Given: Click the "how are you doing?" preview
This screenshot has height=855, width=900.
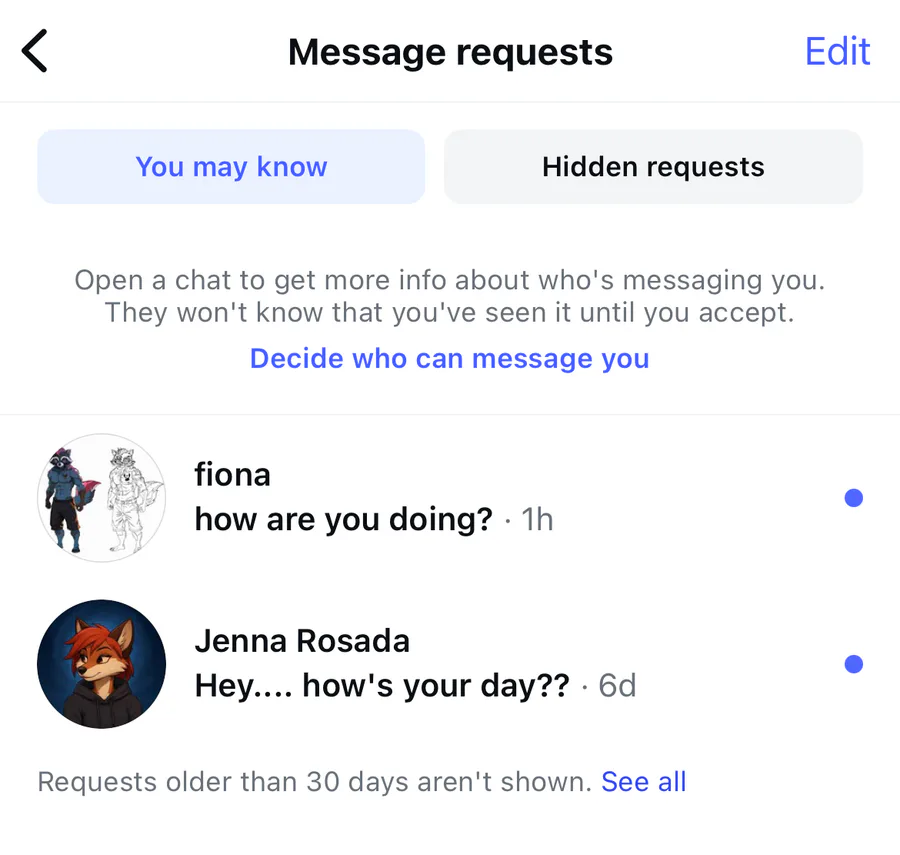Looking at the screenshot, I should pyautogui.click(x=343, y=520).
